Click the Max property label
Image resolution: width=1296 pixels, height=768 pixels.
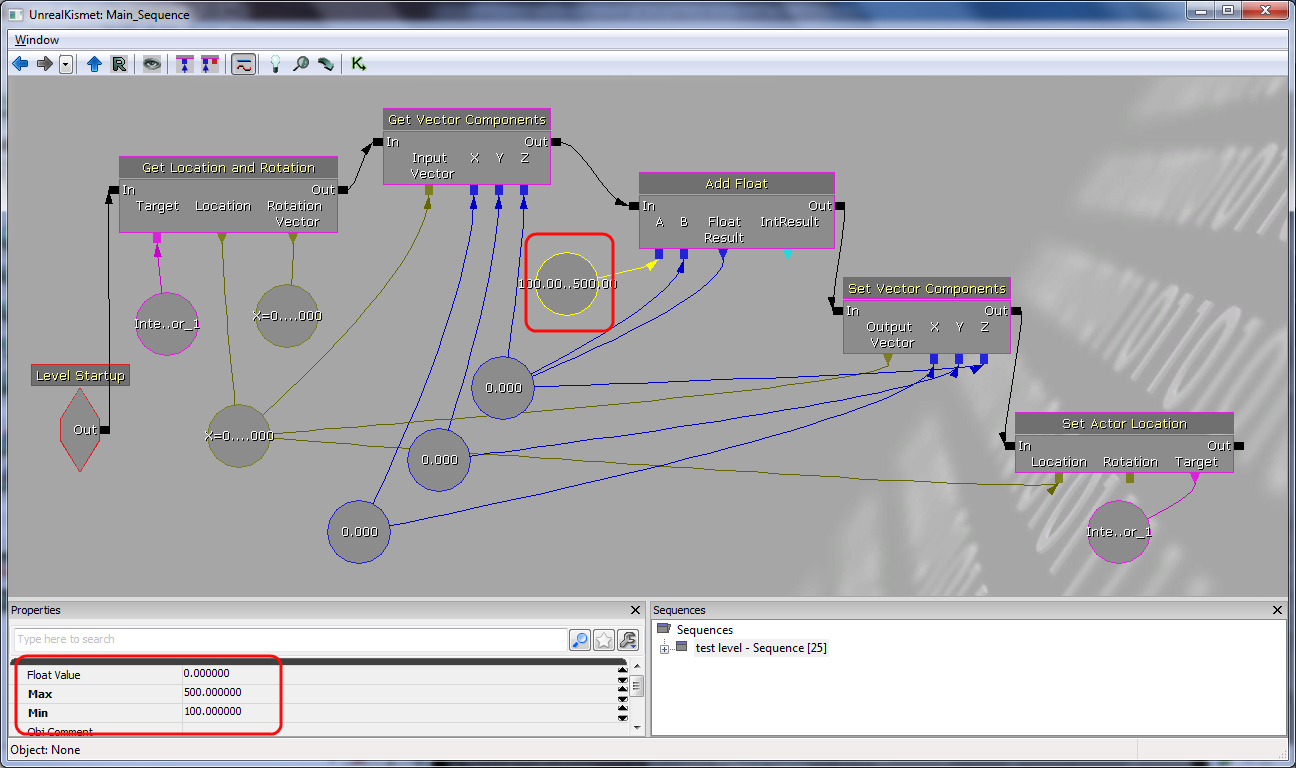click(40, 694)
